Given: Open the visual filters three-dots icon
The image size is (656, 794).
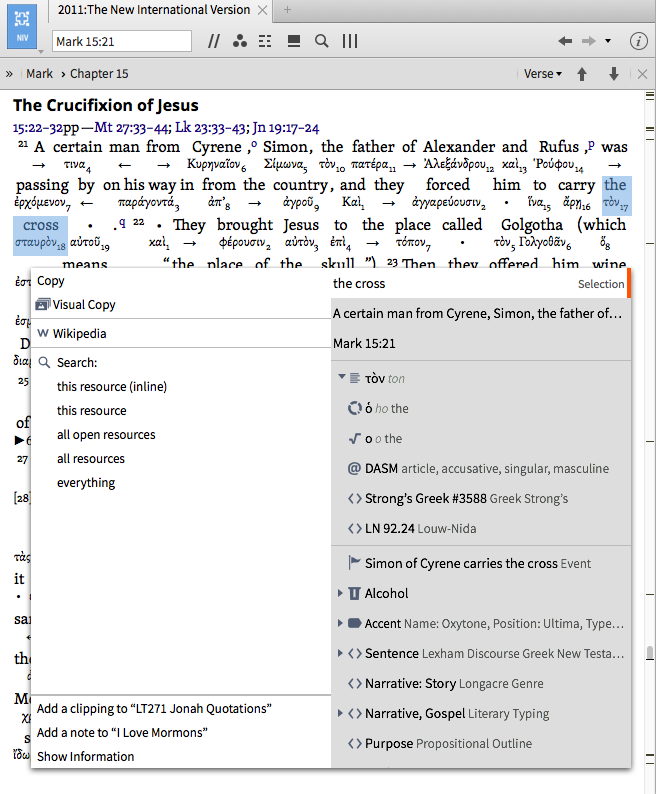Looking at the screenshot, I should [240, 41].
